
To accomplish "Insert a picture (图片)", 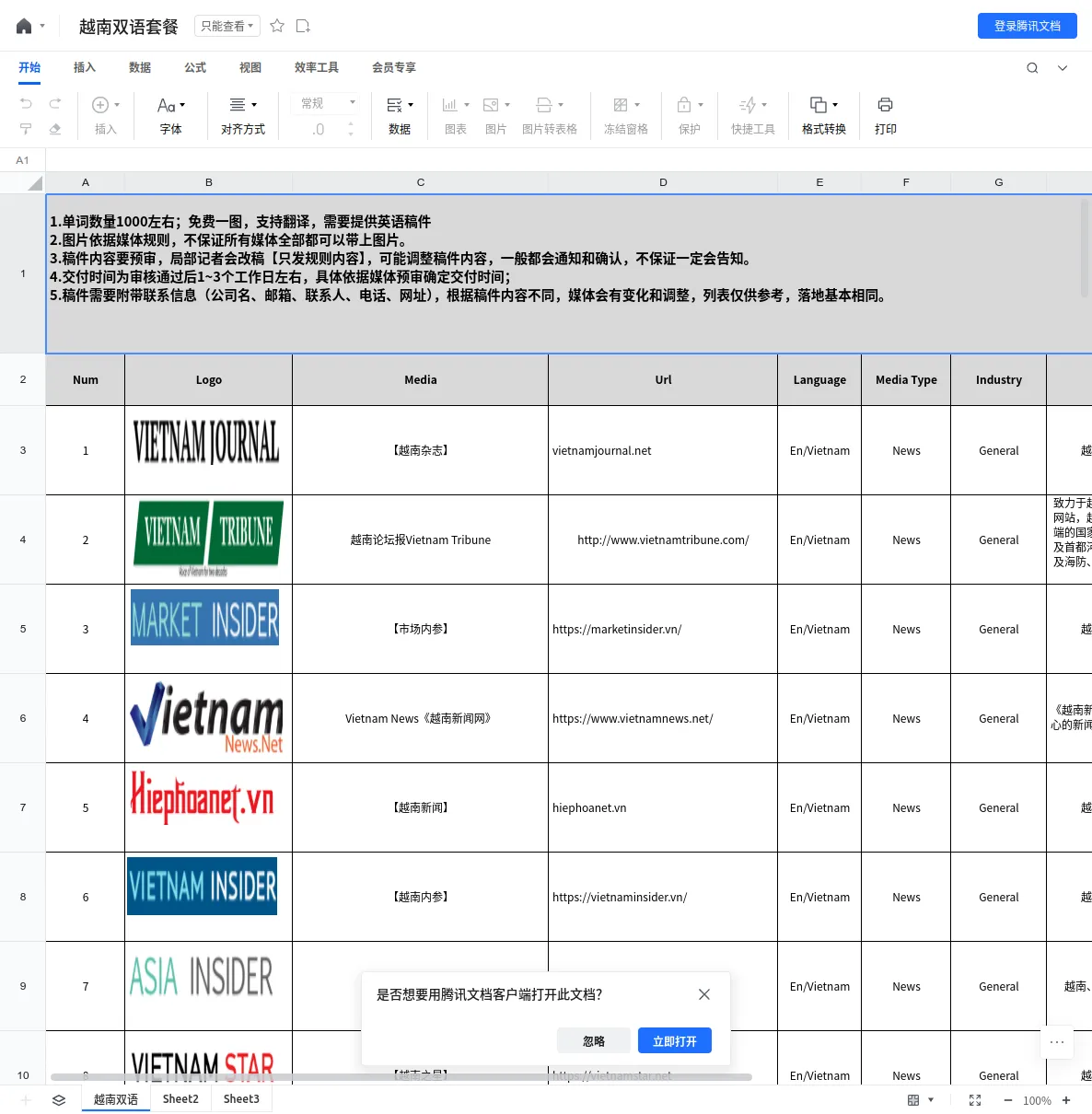I will (496, 116).
